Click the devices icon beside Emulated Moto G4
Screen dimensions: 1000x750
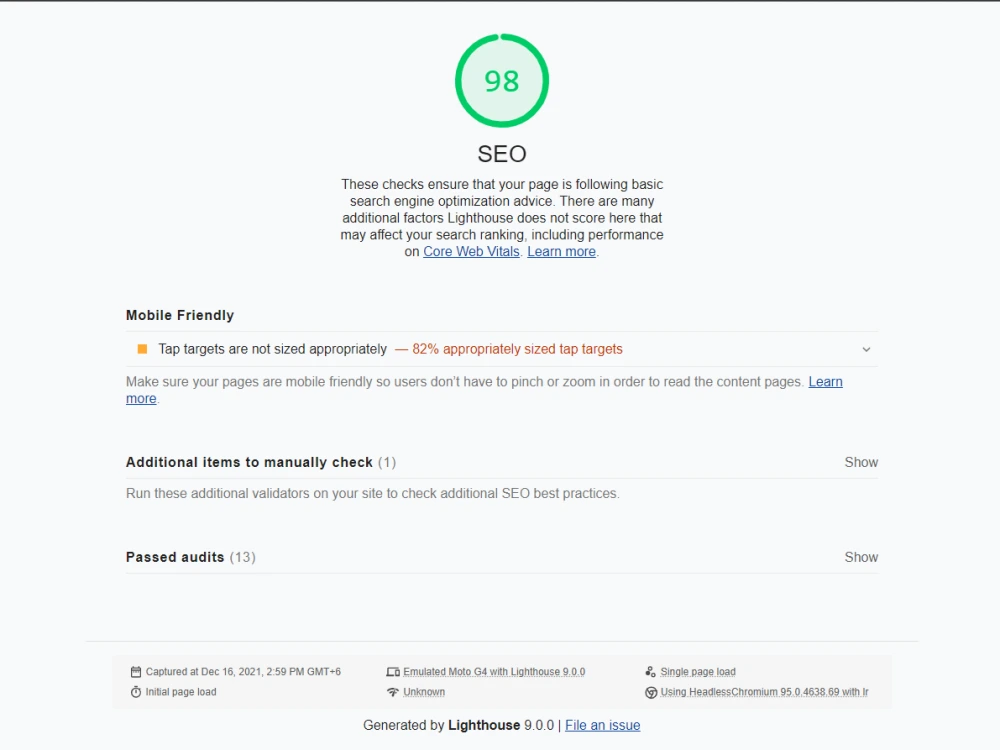tap(393, 672)
